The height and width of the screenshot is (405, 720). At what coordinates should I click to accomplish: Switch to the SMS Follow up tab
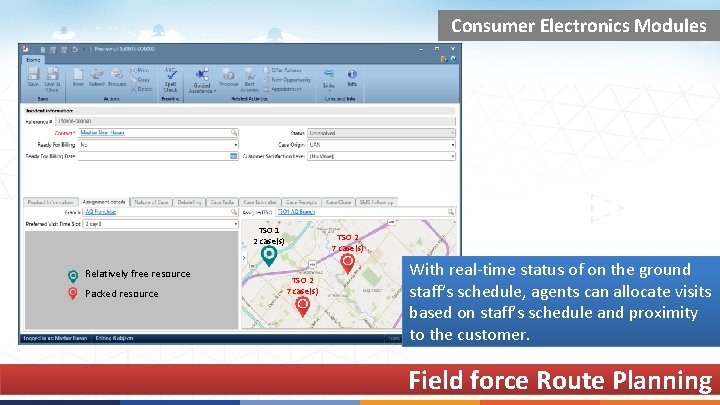(x=377, y=202)
